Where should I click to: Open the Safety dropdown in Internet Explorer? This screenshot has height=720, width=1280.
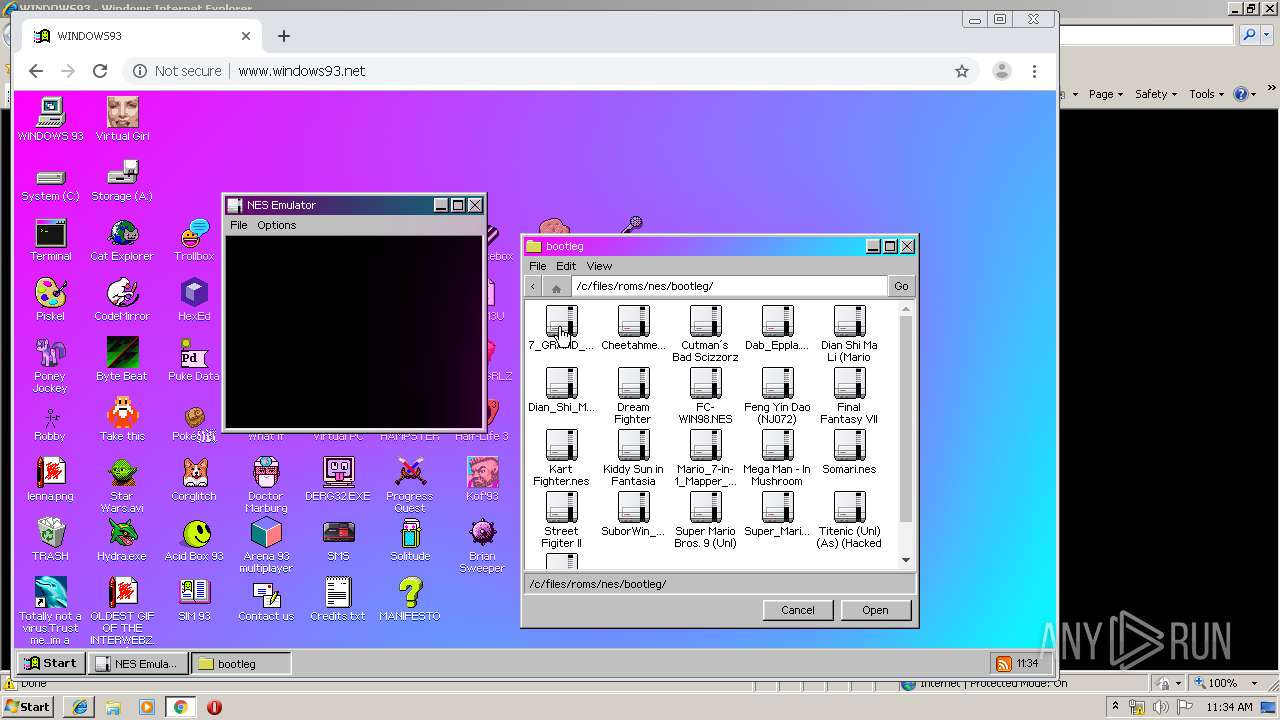(x=1156, y=94)
